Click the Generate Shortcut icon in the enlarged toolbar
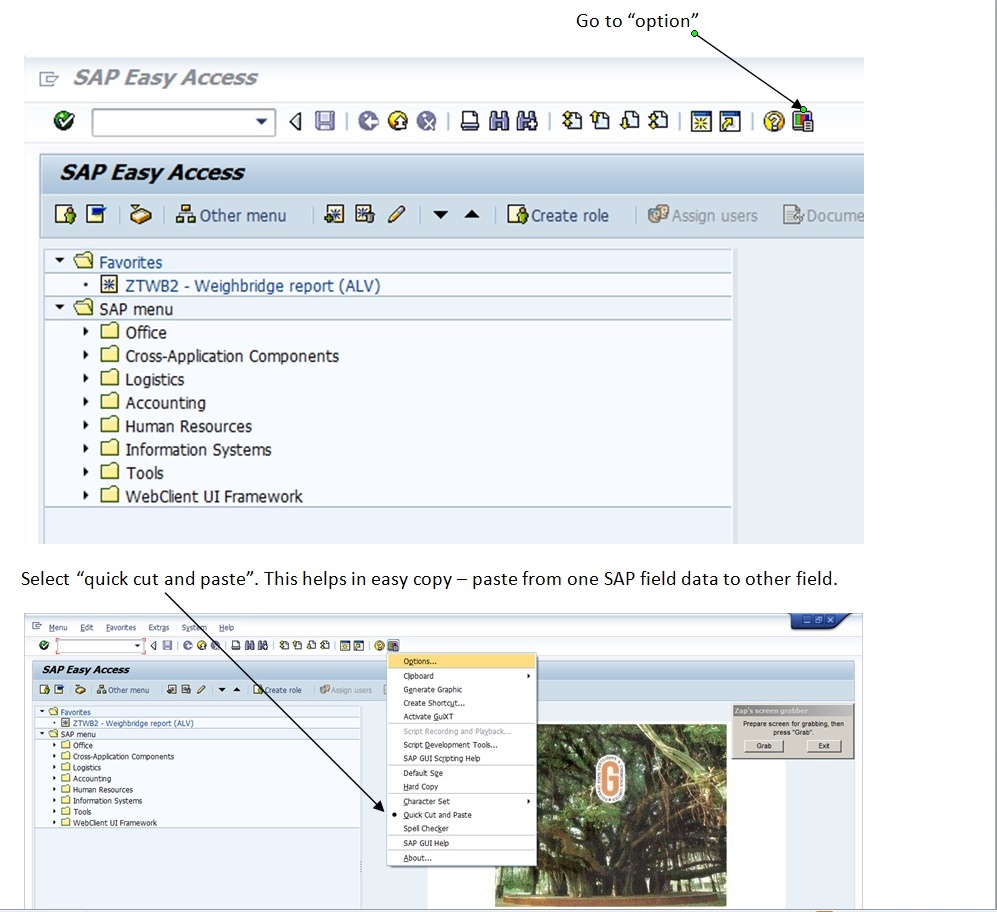Image resolution: width=997 pixels, height=912 pixels. pyautogui.click(x=730, y=121)
